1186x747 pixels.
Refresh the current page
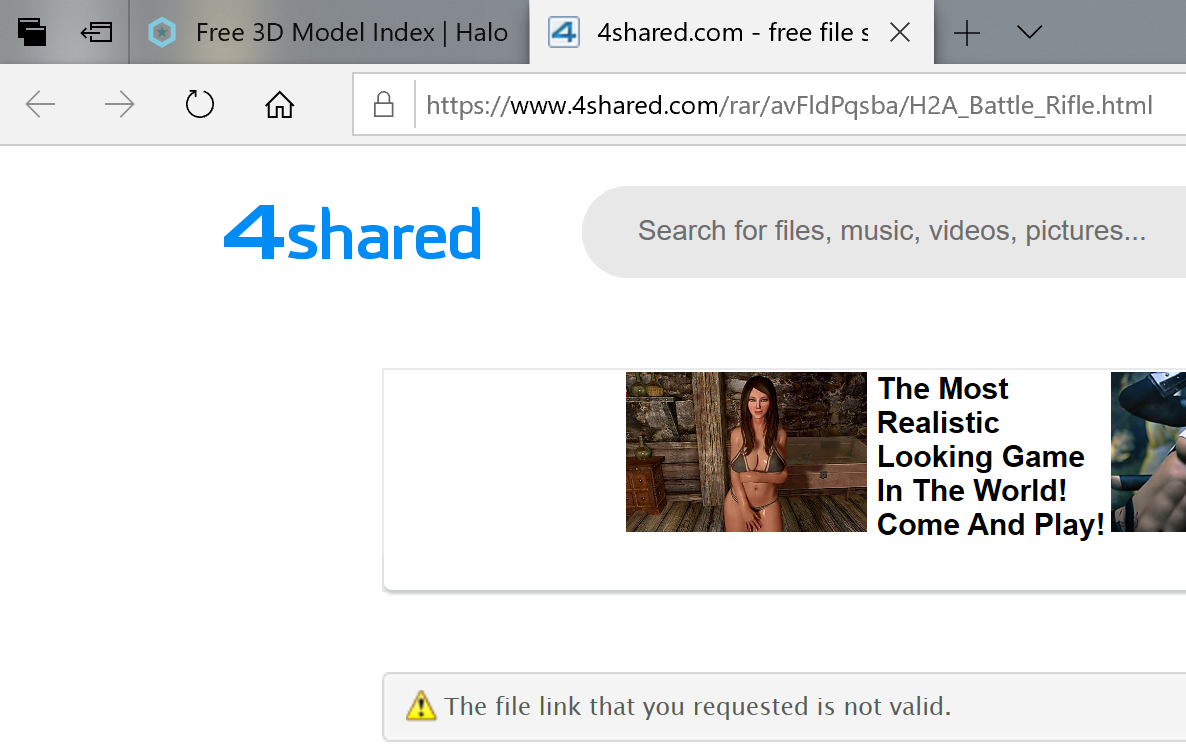pyautogui.click(x=200, y=104)
